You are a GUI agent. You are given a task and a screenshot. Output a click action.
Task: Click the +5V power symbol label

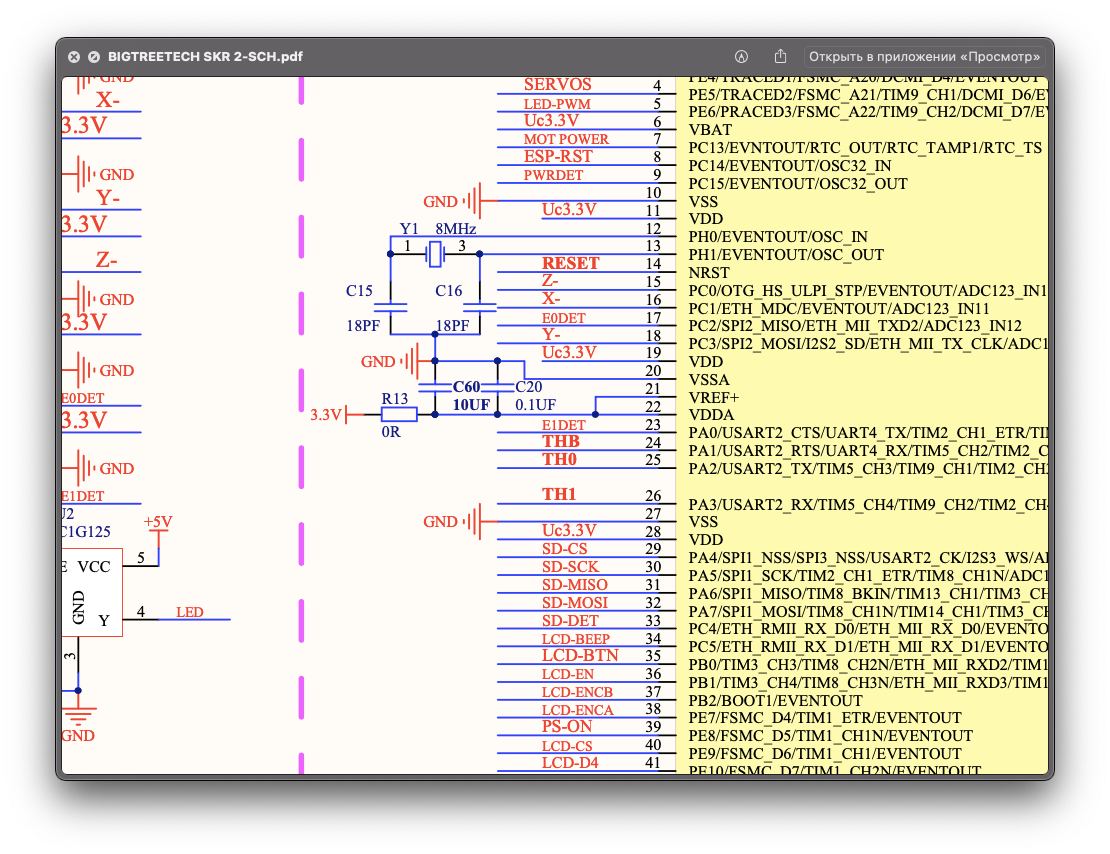pos(158,522)
